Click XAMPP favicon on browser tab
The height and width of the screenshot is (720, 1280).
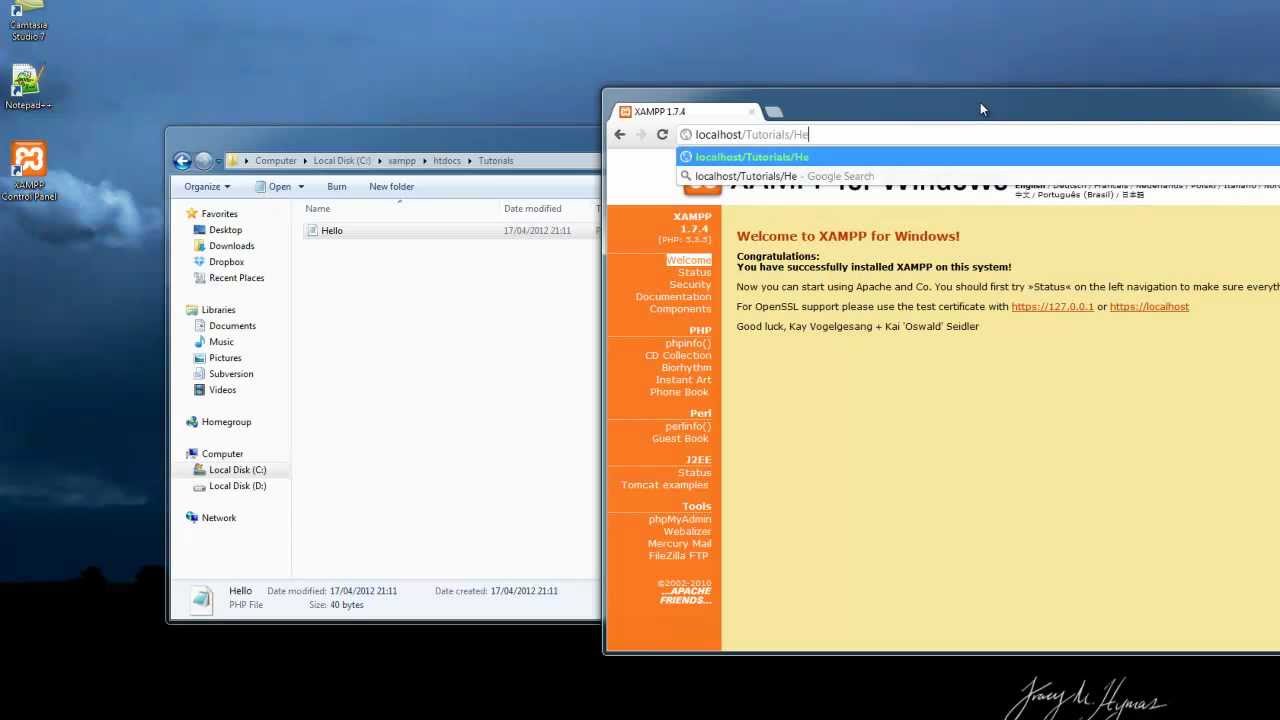pos(625,112)
